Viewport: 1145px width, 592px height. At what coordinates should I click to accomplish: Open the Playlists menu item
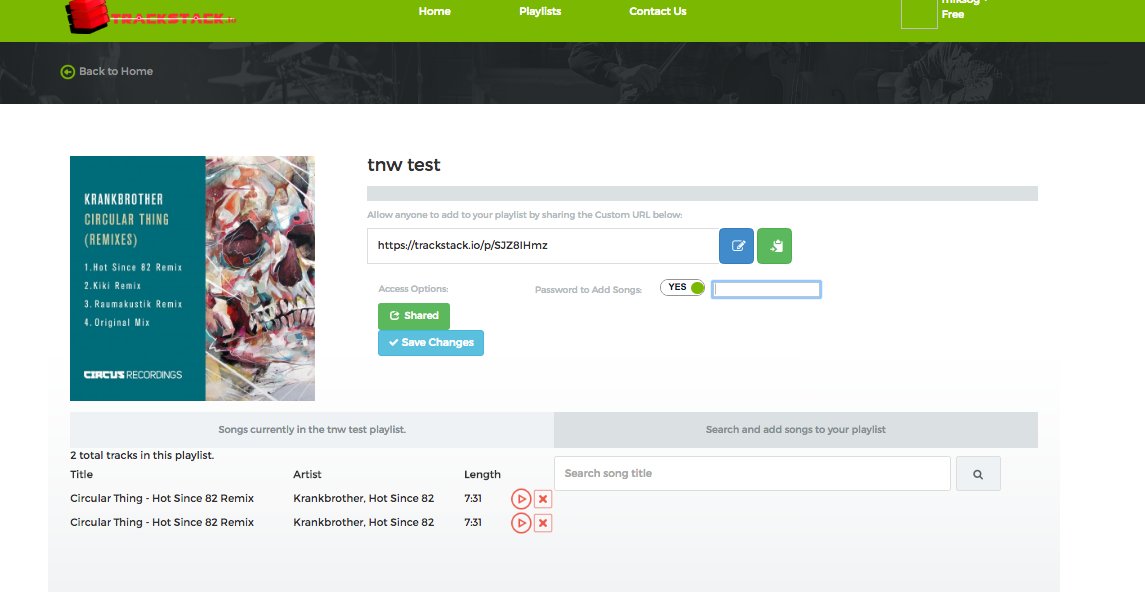539,11
